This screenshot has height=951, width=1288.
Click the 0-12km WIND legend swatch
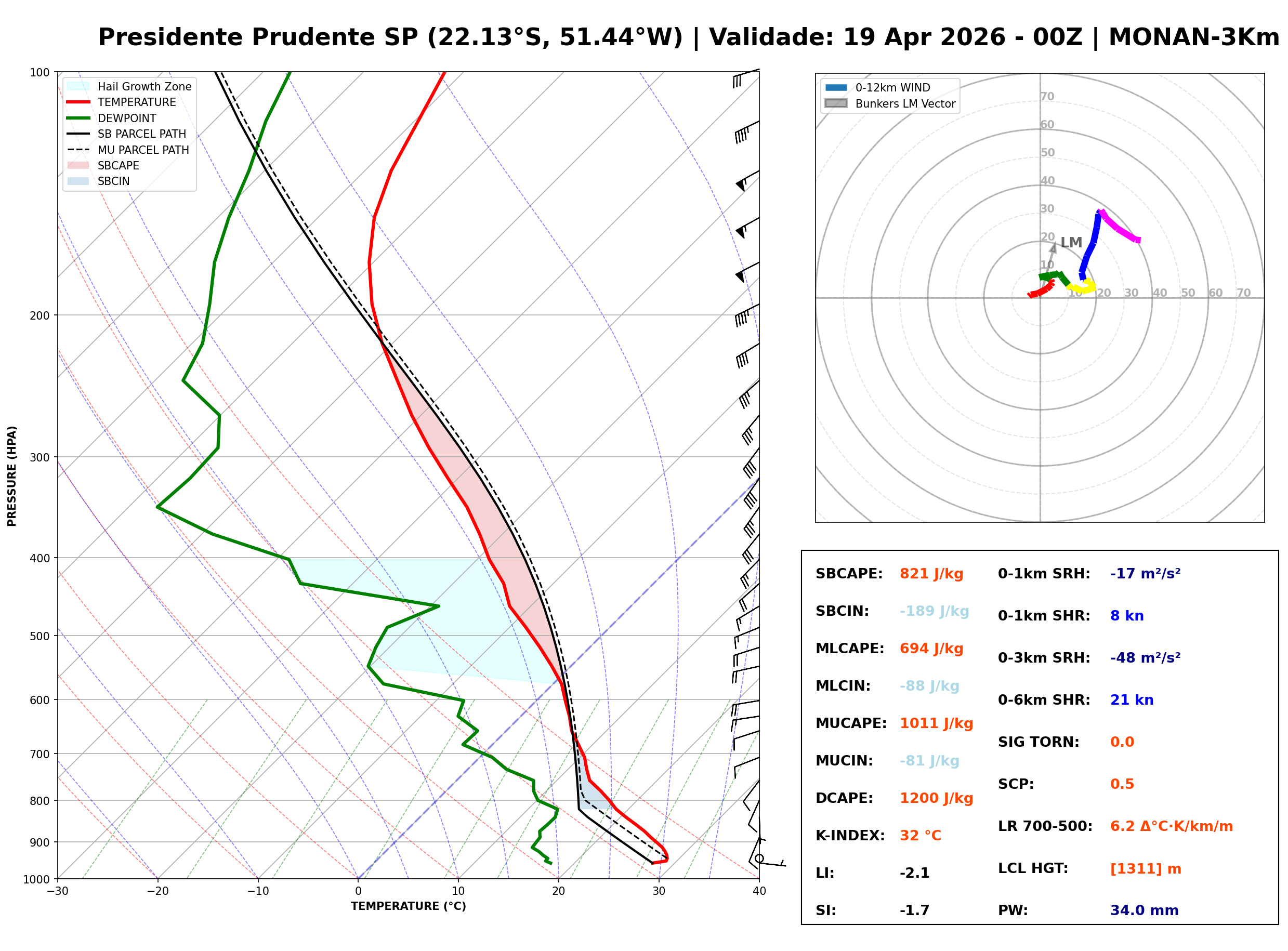point(837,88)
